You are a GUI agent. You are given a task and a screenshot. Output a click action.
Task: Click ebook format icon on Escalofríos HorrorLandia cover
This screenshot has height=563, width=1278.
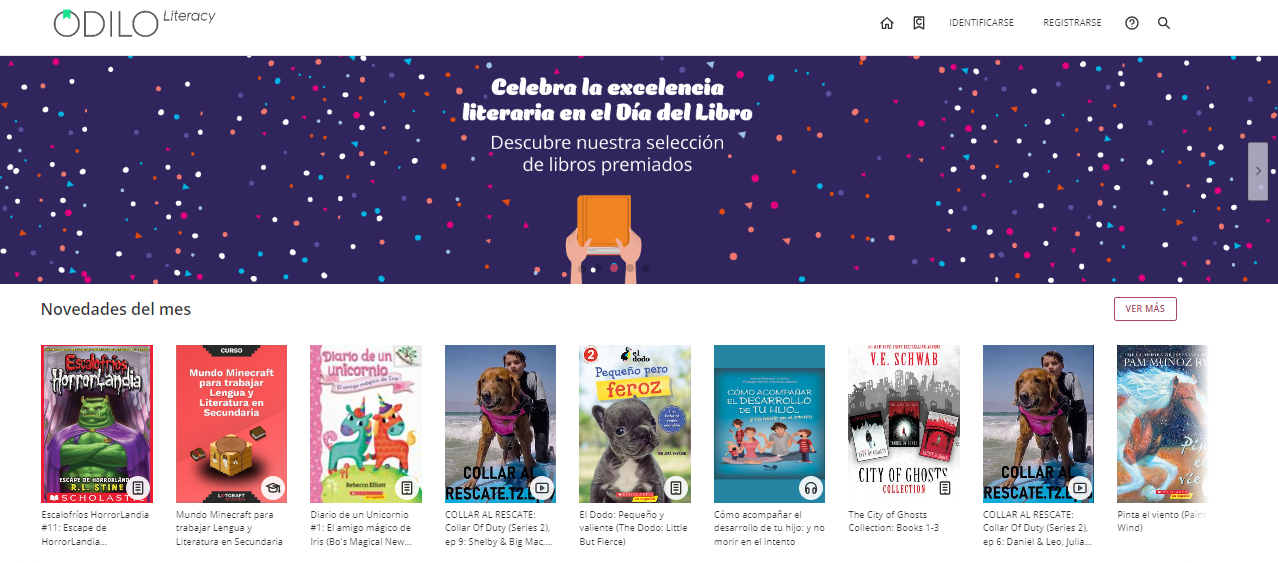[138, 488]
